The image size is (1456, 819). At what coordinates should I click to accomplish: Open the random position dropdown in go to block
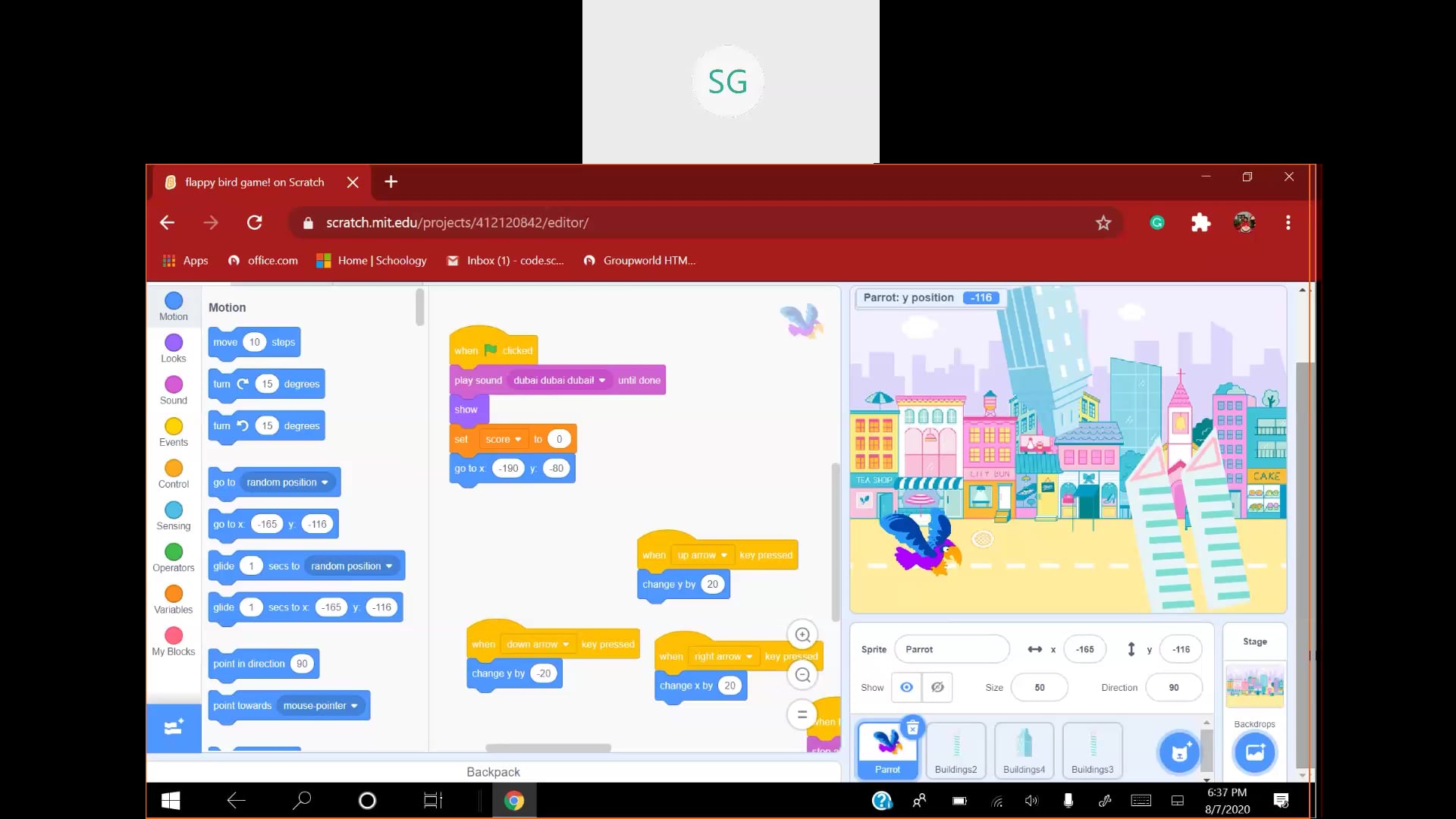[287, 482]
